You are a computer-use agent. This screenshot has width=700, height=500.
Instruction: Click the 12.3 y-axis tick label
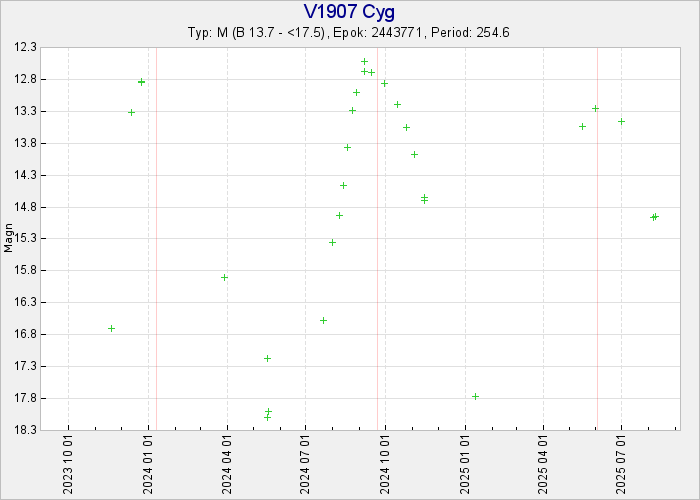click(27, 47)
